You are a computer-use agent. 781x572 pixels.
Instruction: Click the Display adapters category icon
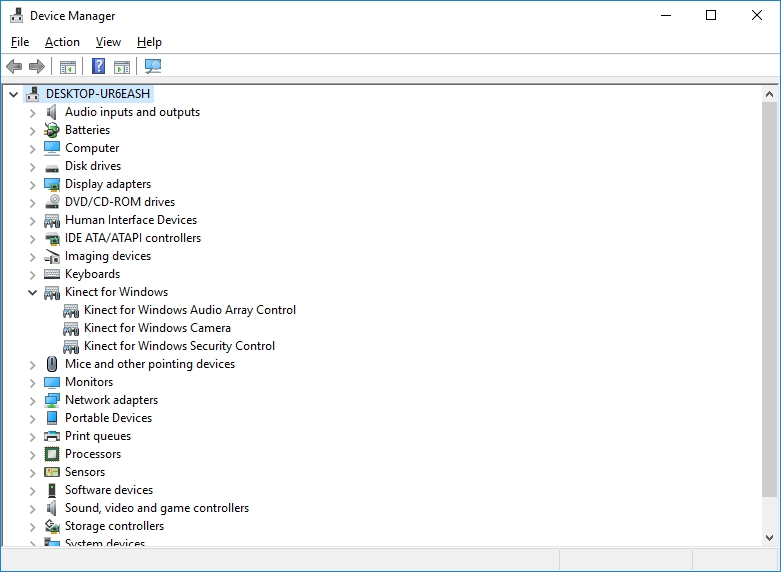click(52, 184)
